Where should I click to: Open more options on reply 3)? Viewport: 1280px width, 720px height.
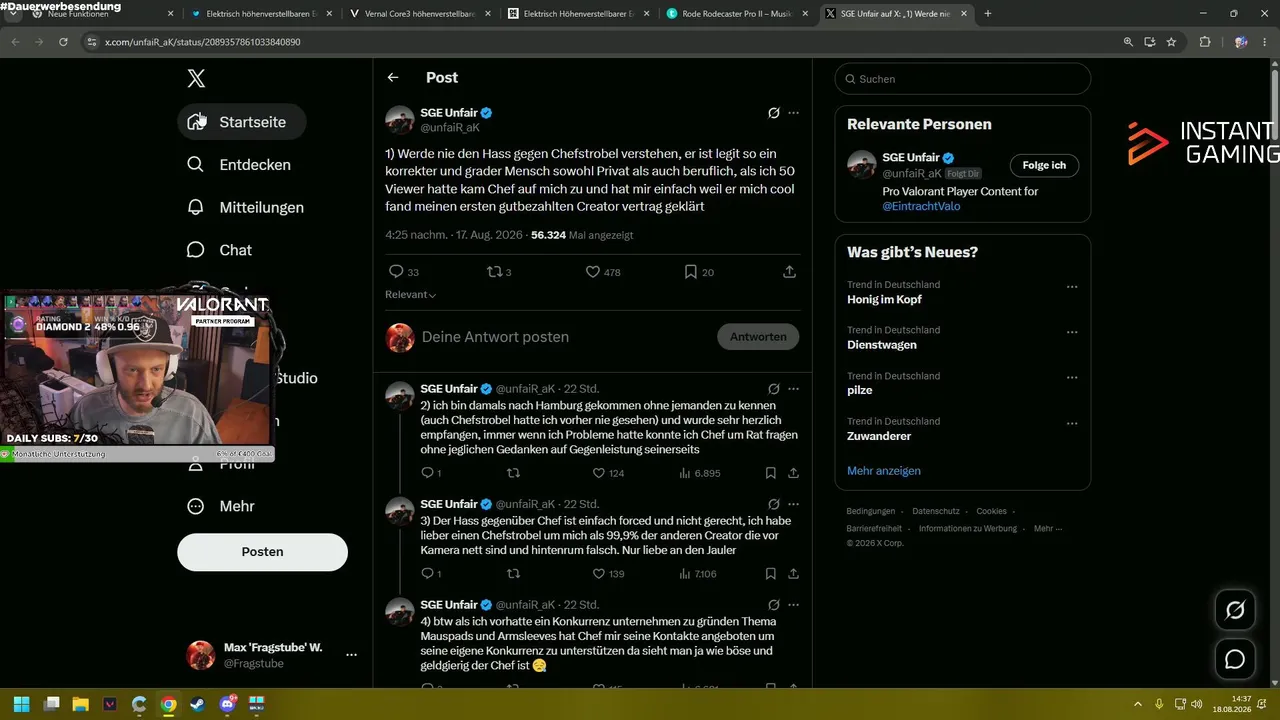pyautogui.click(x=794, y=504)
